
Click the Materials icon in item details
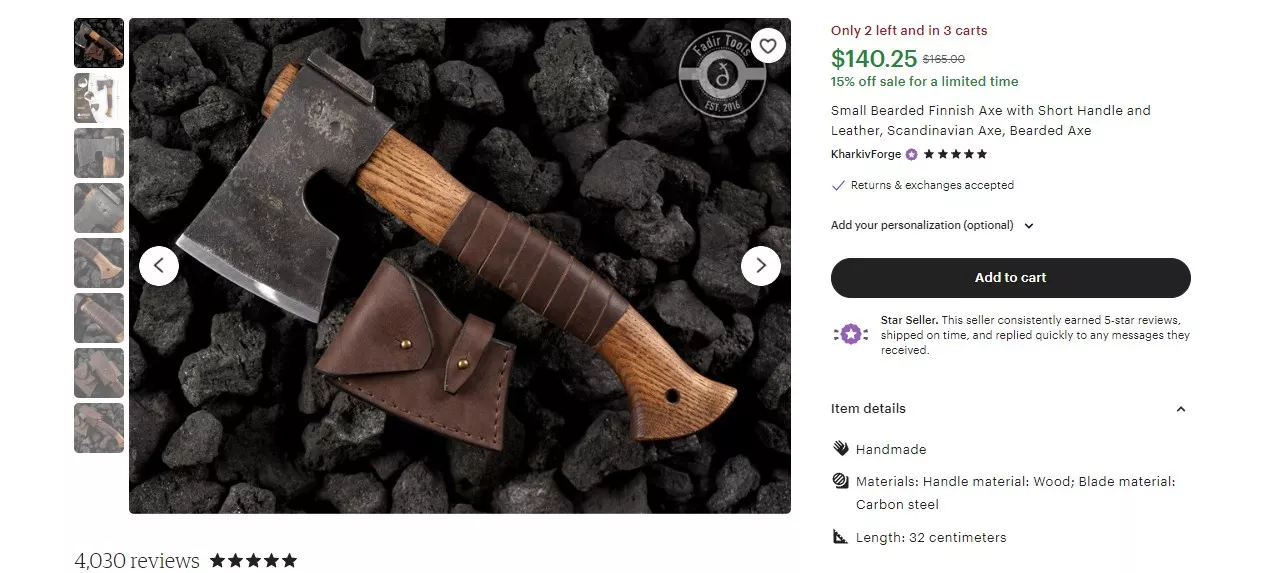click(840, 481)
